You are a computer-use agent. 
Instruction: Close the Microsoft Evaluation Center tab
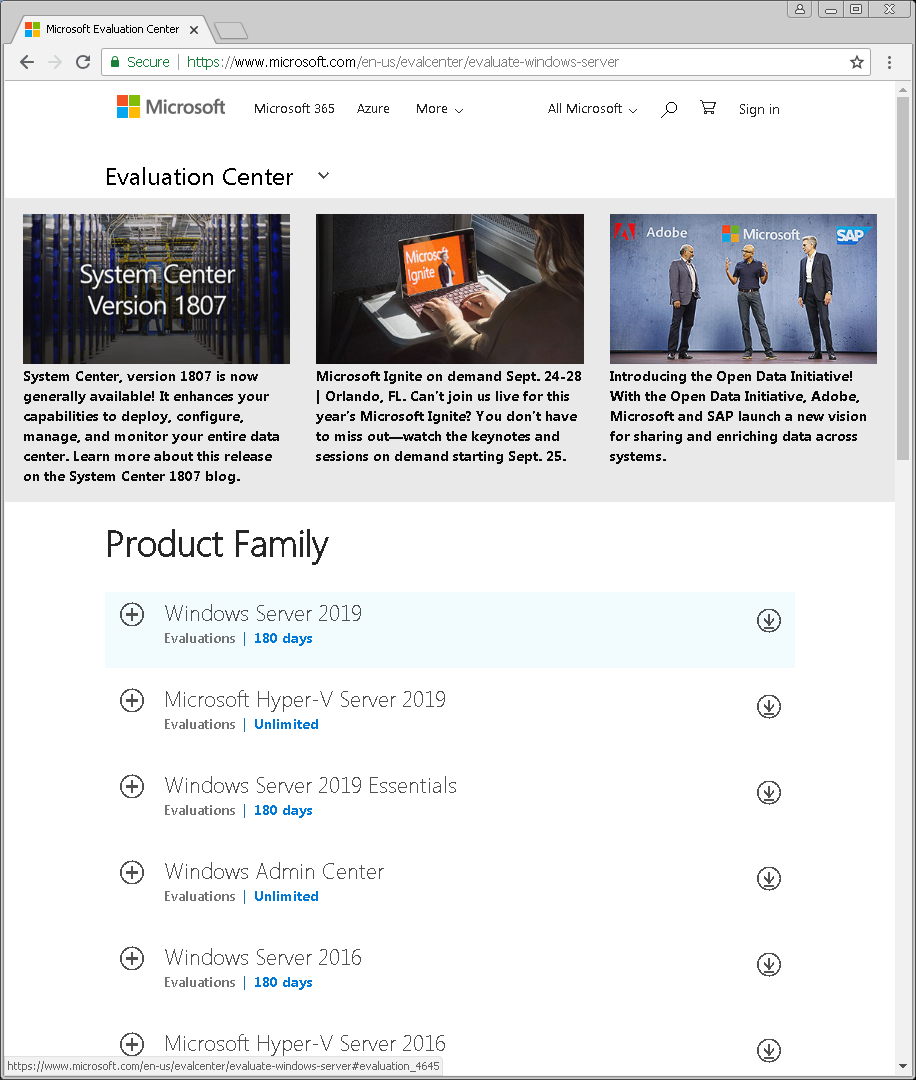194,30
